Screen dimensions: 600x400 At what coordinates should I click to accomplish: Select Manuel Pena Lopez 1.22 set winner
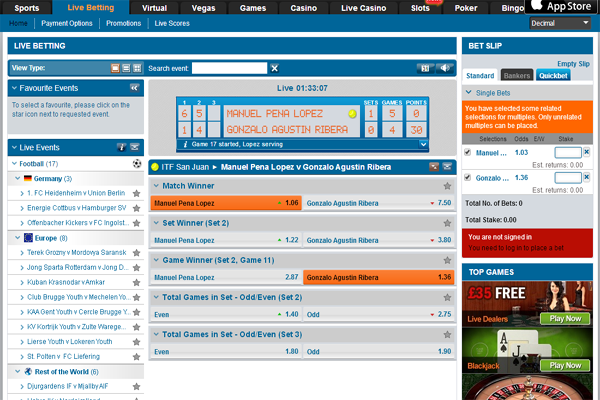coord(226,240)
